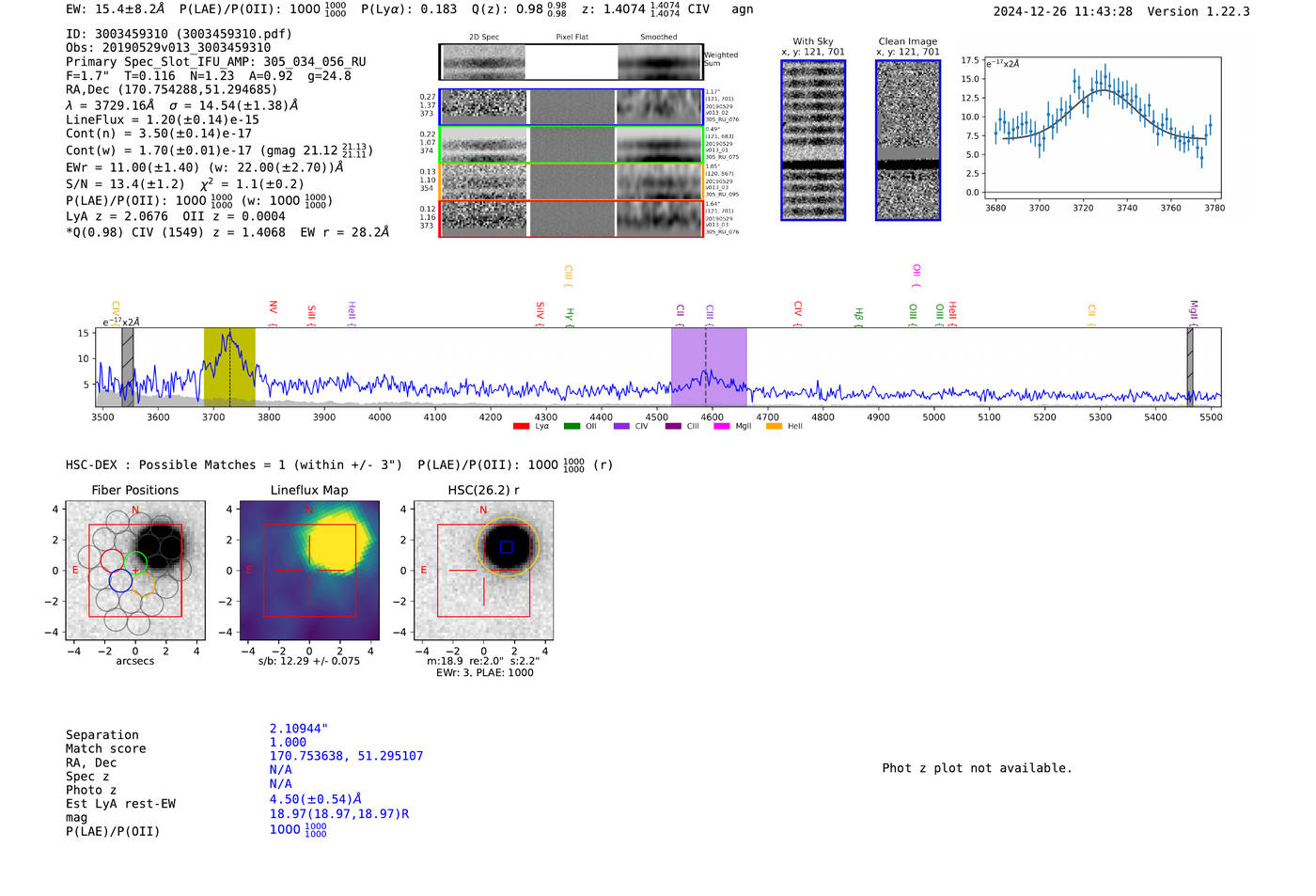Click the red Lyα legend swatch

tap(521, 426)
